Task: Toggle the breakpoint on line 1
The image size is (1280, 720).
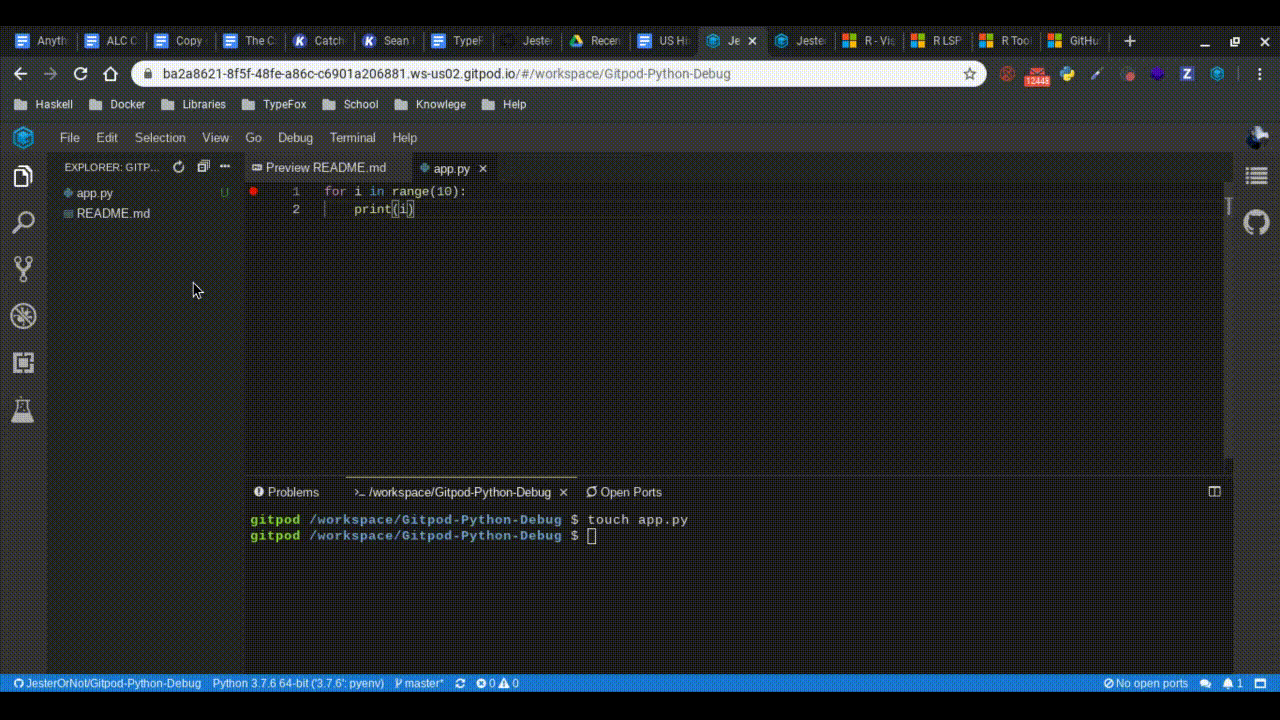Action: [x=253, y=191]
